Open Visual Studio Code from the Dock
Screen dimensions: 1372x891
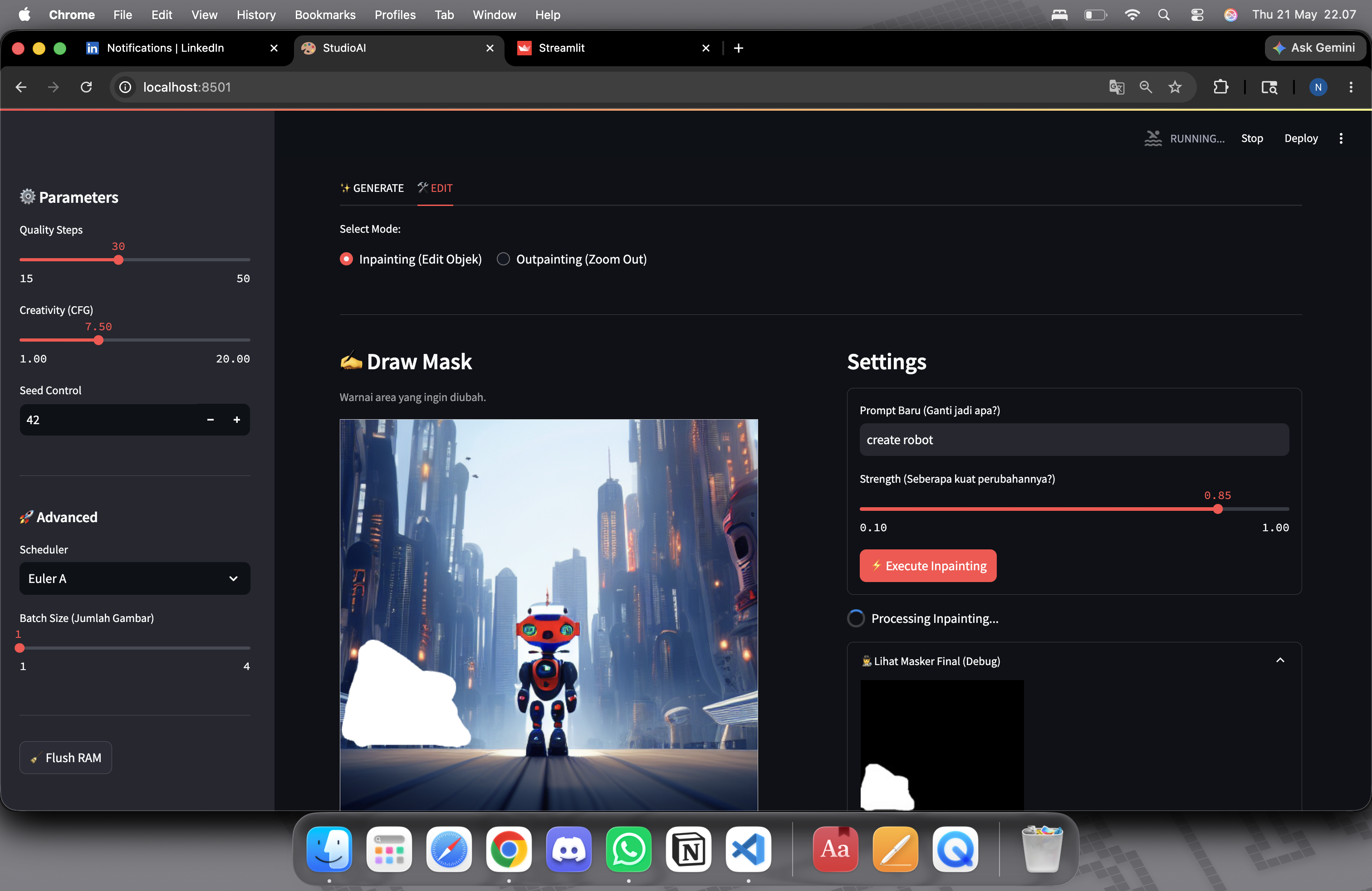(x=748, y=849)
